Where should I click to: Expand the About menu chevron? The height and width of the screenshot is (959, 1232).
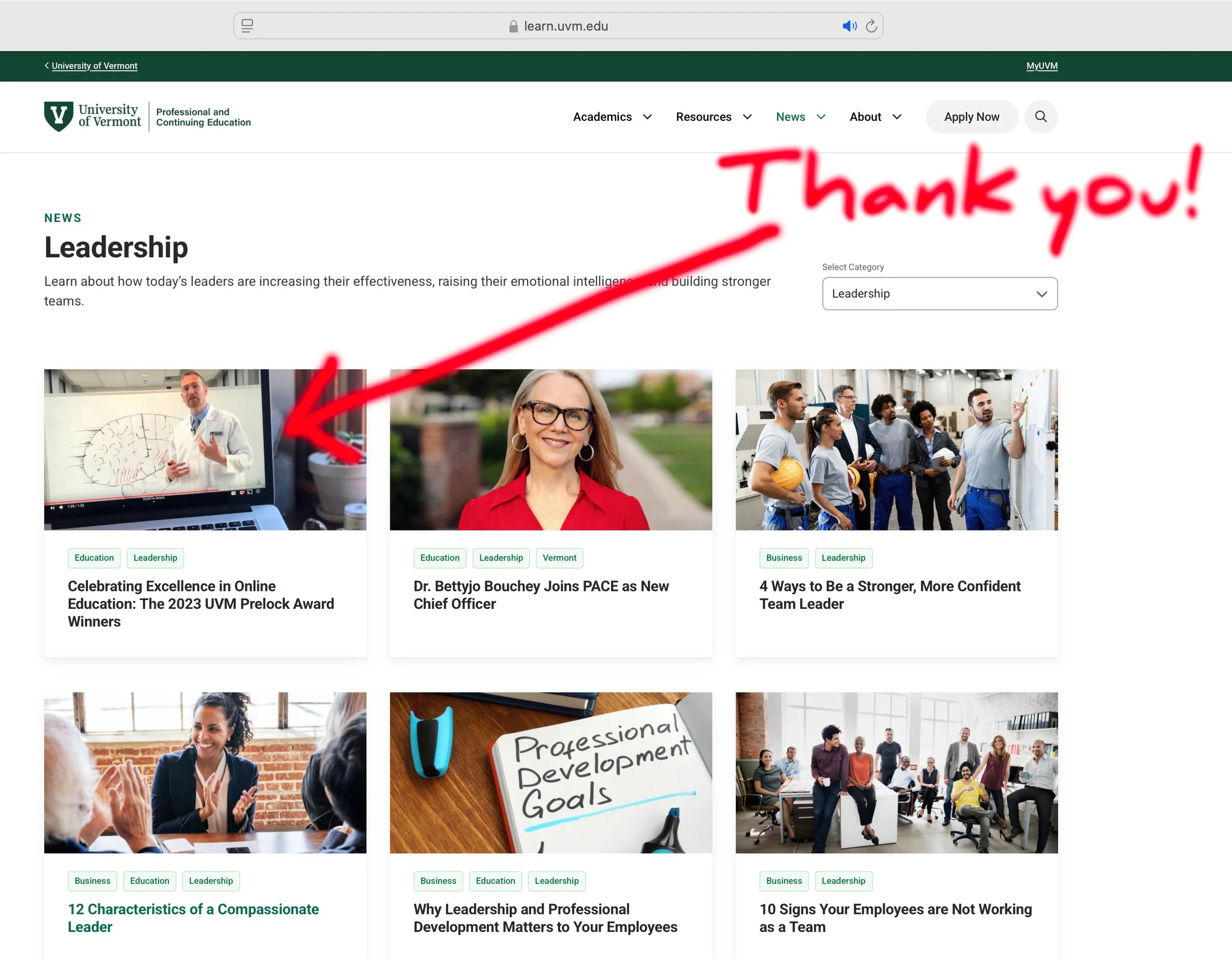pos(897,117)
